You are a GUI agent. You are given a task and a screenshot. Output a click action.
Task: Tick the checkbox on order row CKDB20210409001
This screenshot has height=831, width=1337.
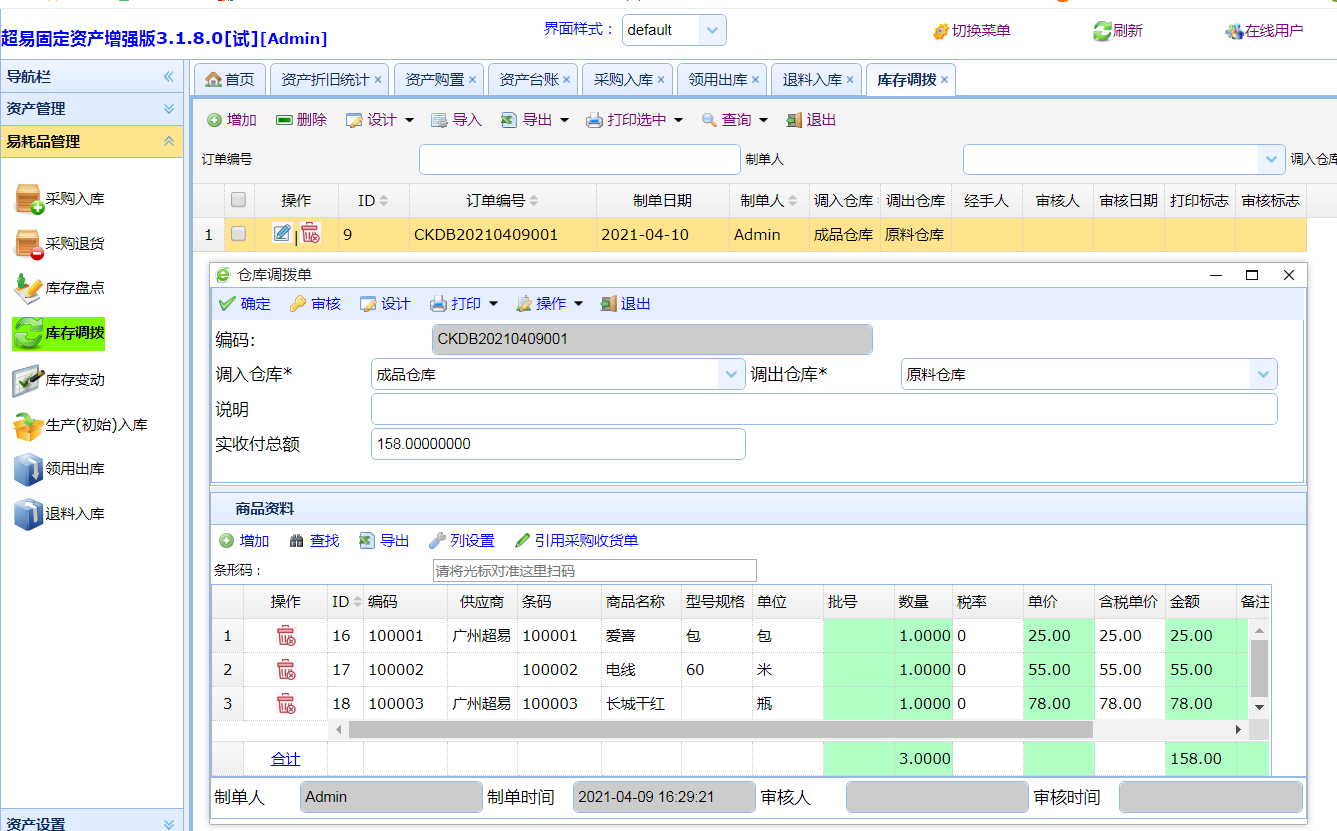point(238,234)
